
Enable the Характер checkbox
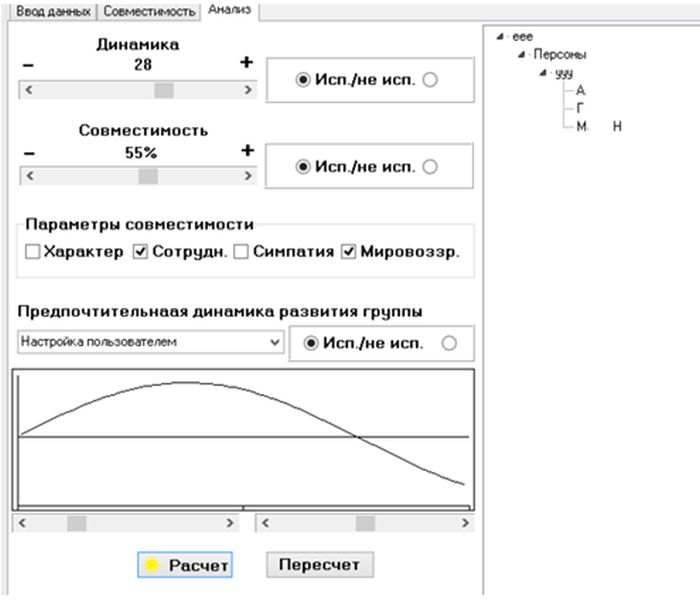coord(33,252)
